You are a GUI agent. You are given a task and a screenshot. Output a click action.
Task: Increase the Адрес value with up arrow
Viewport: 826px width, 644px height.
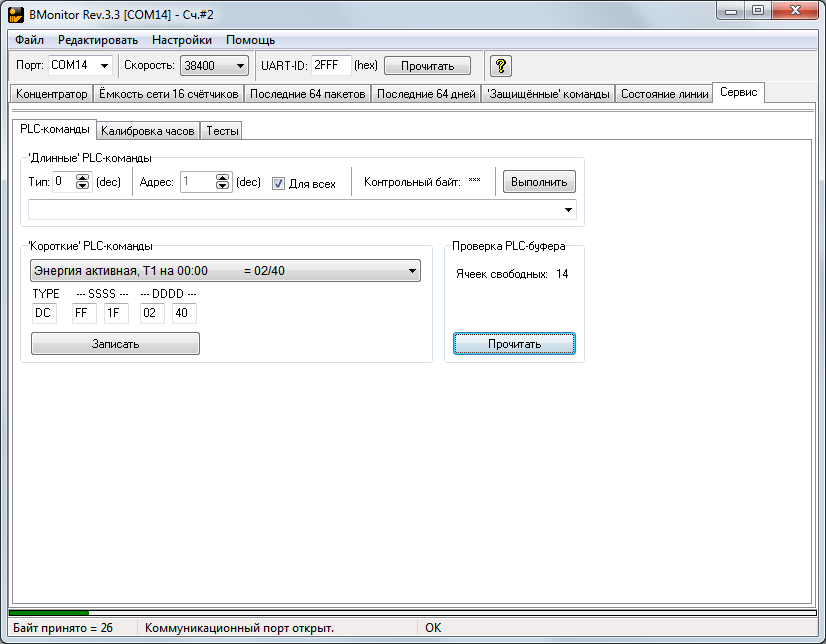223,177
